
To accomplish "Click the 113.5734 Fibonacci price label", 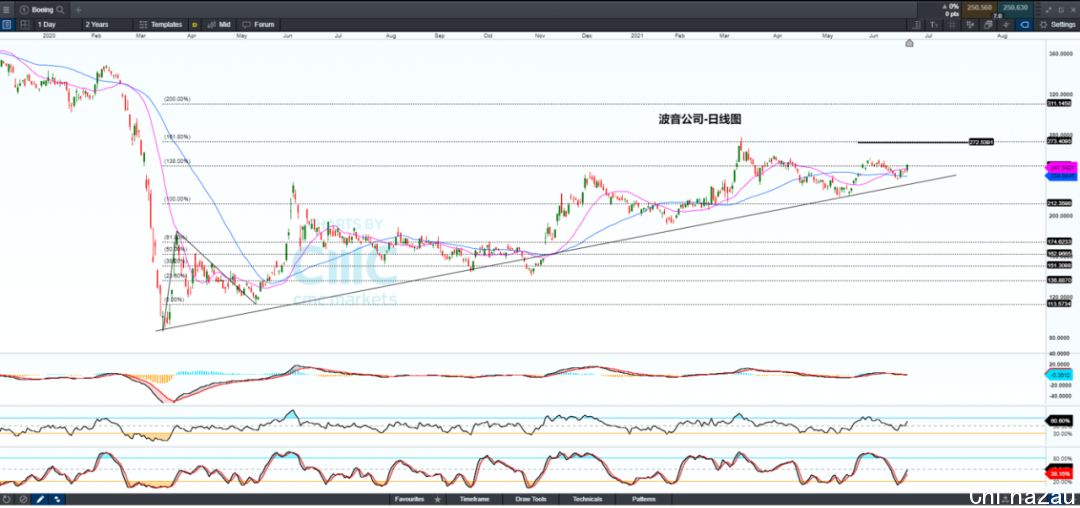I will click(1059, 304).
